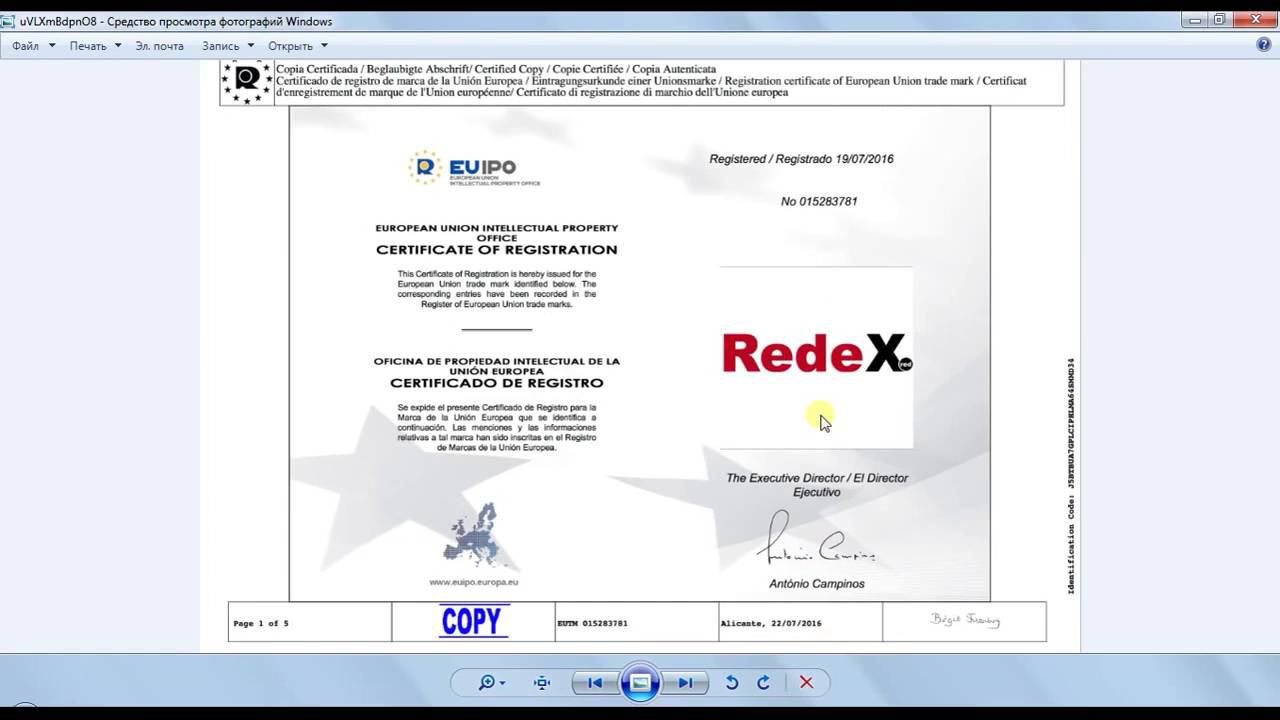Screen dimensions: 1280x720
Task: Click the heading 'CERTIFICADO DE REGISTRO'
Action: pos(497,383)
